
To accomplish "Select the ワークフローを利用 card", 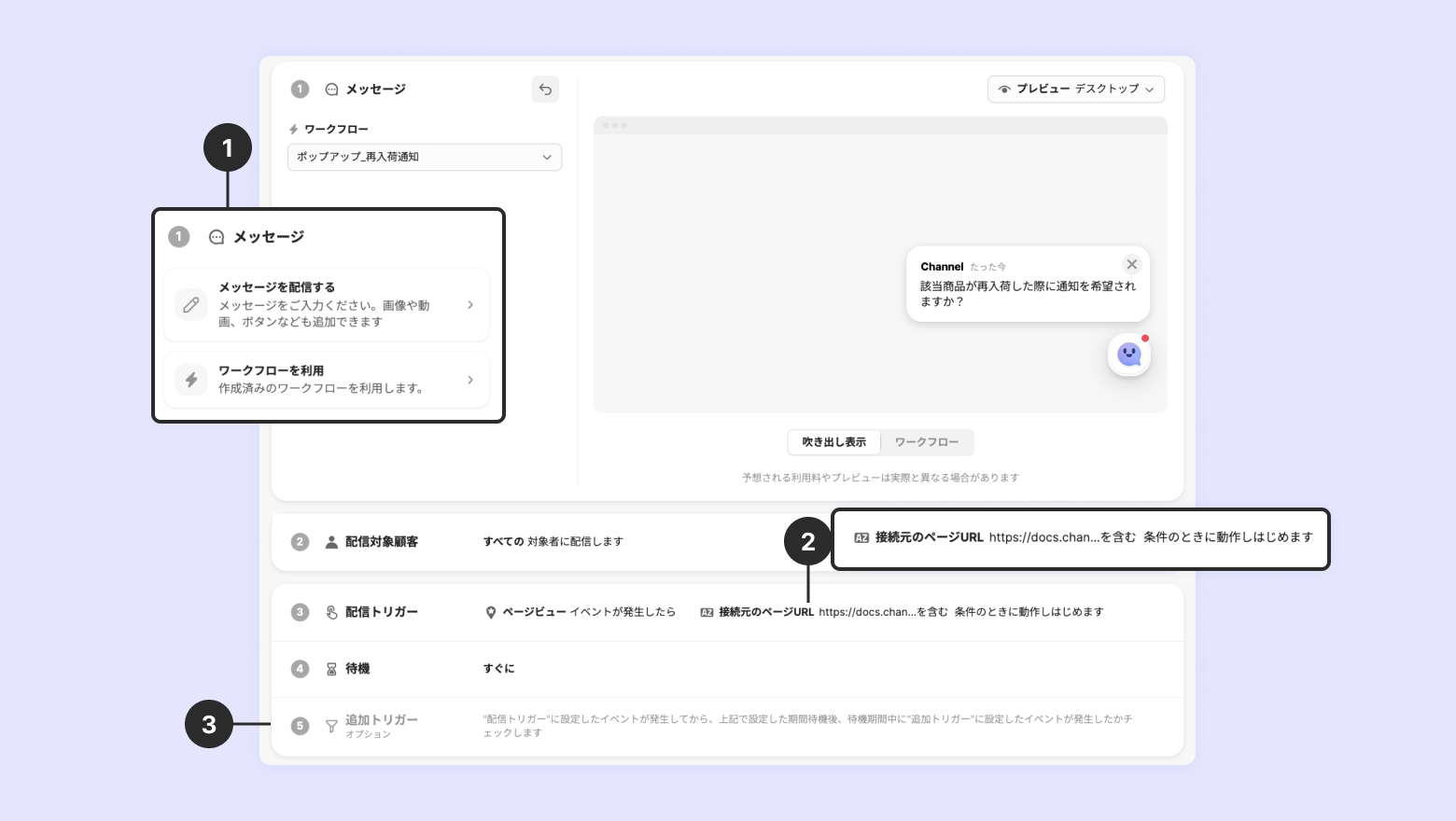I will coord(327,380).
